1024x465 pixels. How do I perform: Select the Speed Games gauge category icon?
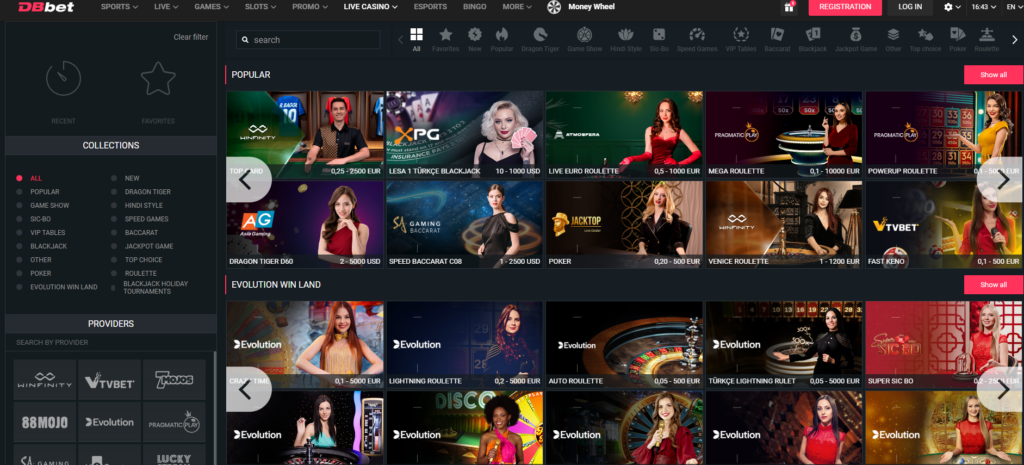(x=697, y=35)
